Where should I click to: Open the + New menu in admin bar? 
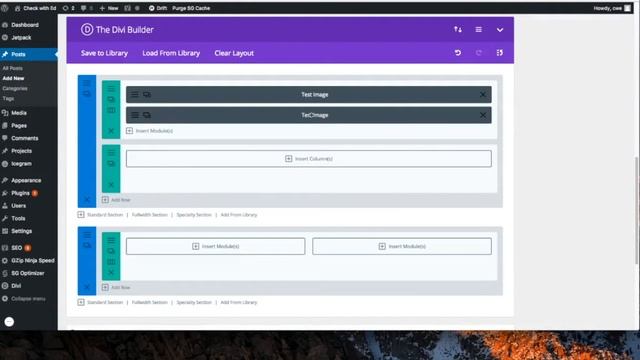(x=109, y=8)
